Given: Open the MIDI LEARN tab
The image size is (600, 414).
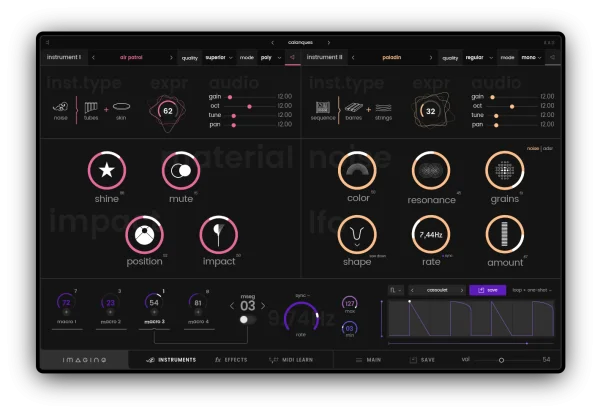Looking at the screenshot, I should click(291, 360).
